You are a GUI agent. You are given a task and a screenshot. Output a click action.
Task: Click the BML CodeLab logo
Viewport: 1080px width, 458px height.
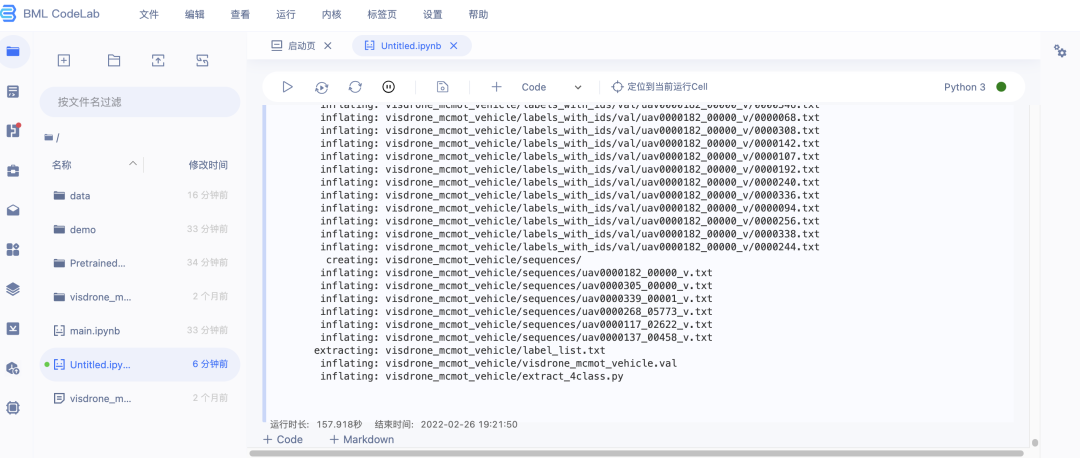pos(50,14)
